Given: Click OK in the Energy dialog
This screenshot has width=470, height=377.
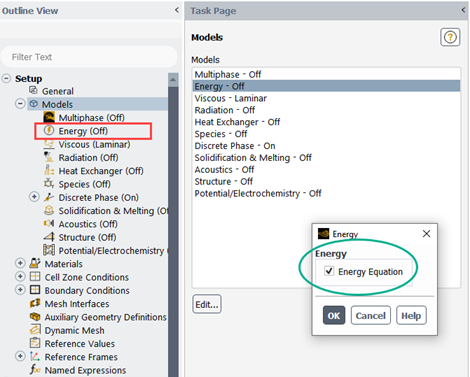Looking at the screenshot, I should (x=334, y=315).
